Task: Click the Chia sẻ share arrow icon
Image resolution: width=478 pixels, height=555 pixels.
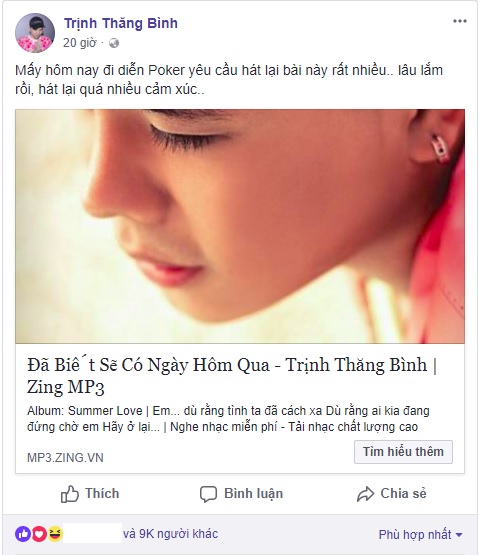Action: pos(365,494)
